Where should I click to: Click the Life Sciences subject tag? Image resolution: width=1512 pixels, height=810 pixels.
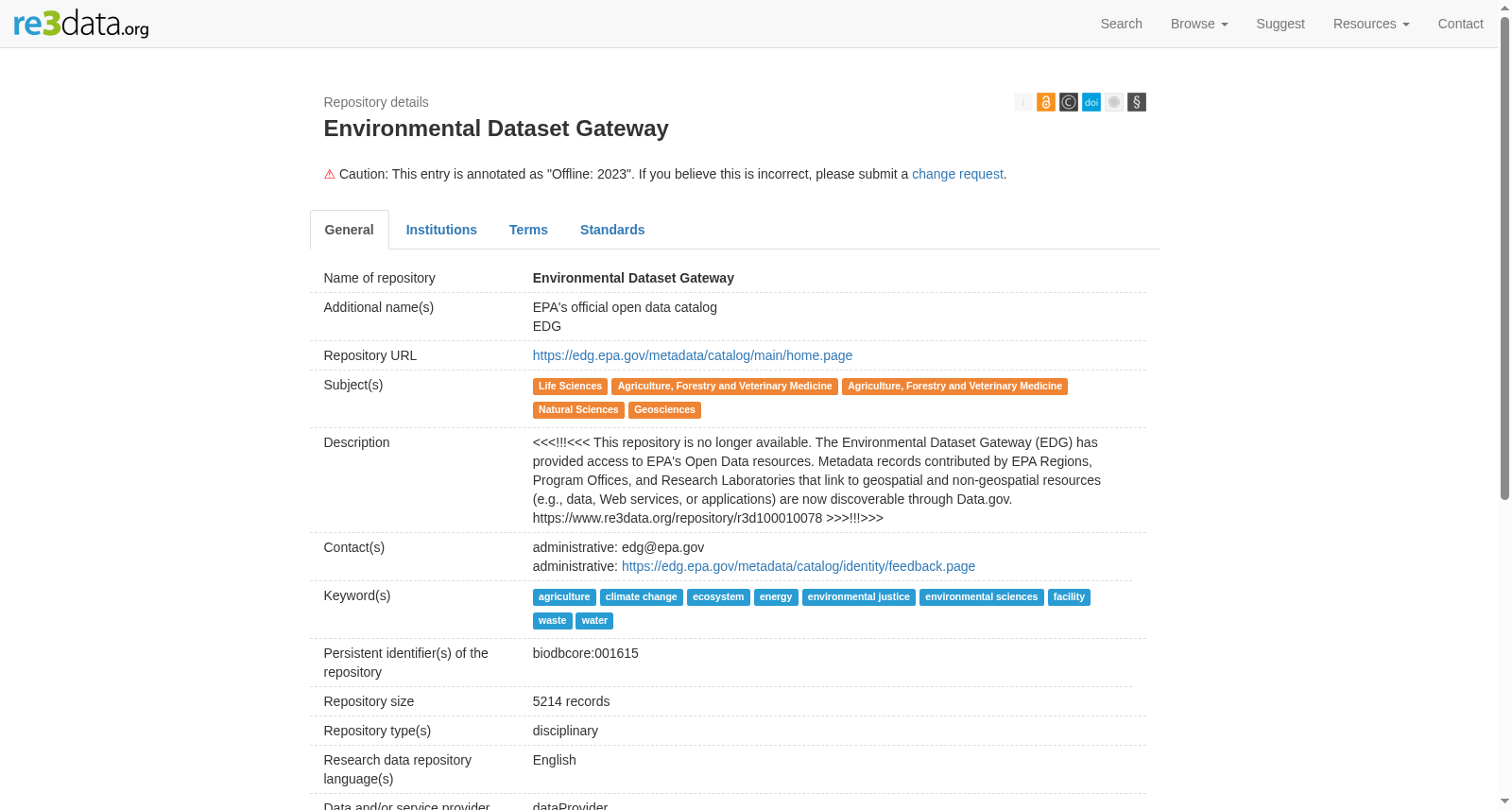click(570, 387)
